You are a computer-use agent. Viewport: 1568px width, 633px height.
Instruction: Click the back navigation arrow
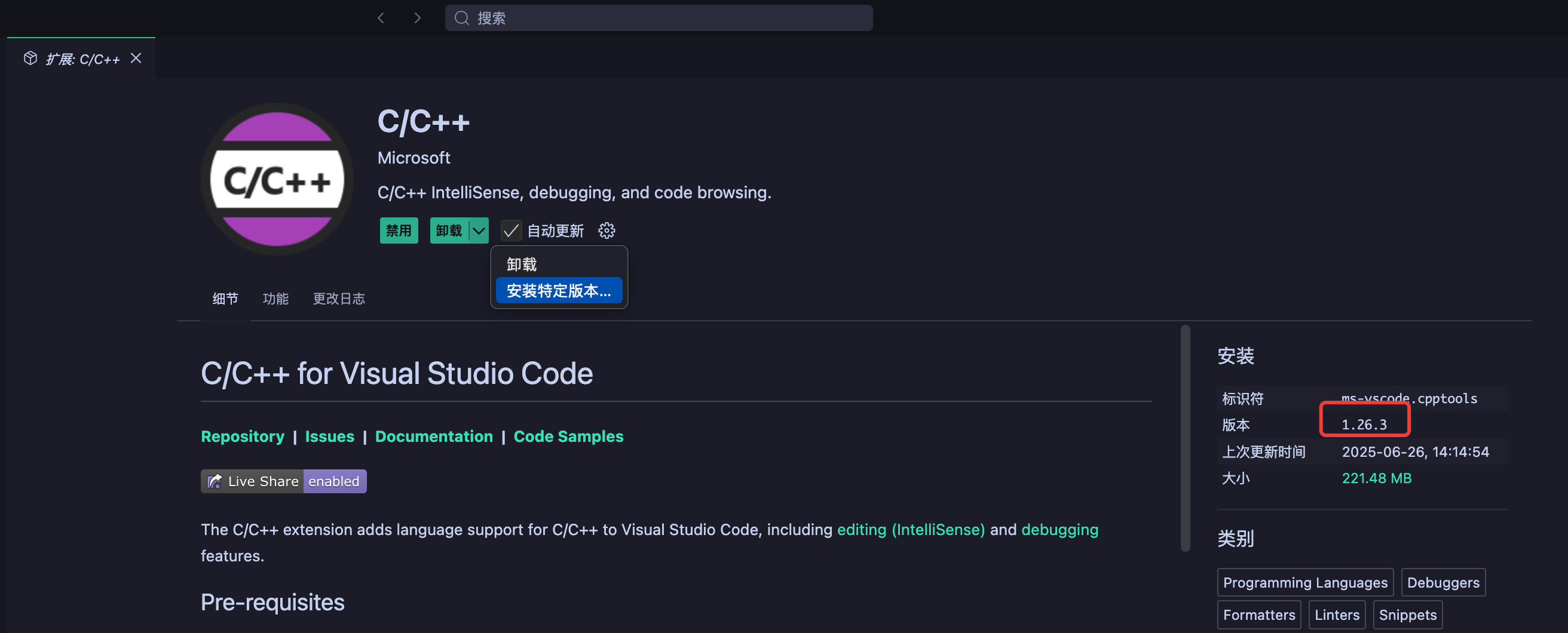[381, 19]
